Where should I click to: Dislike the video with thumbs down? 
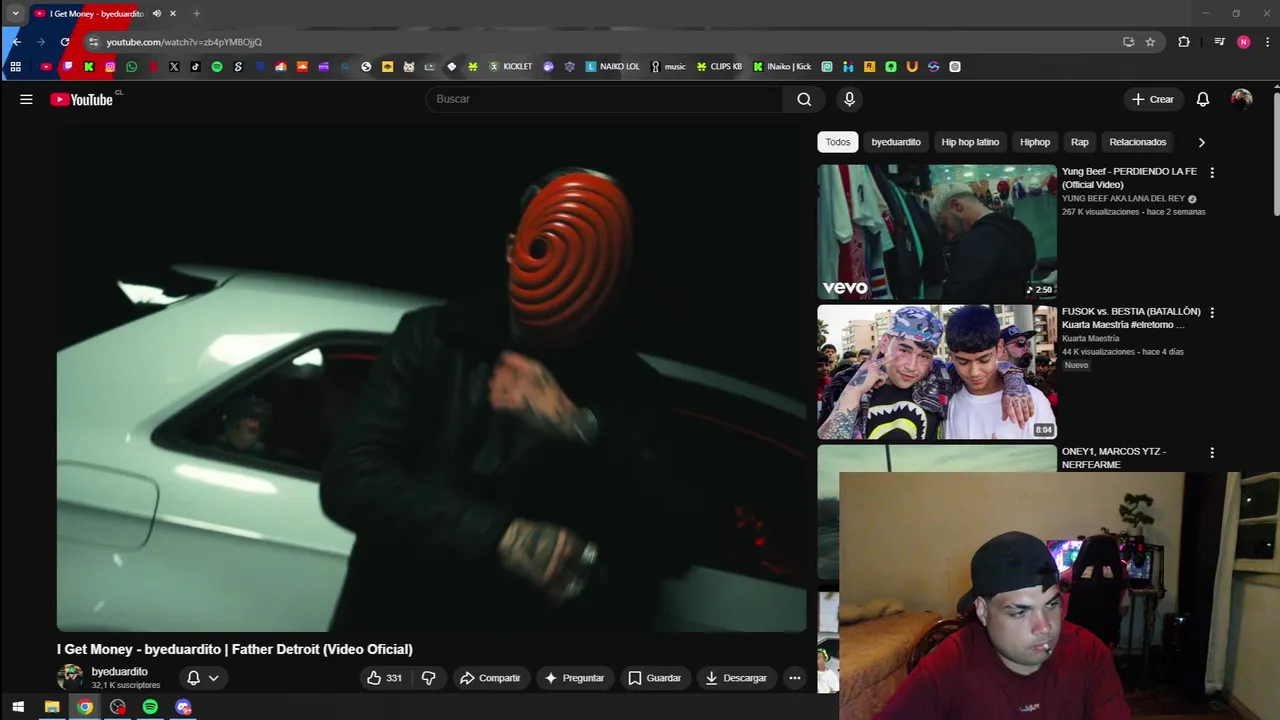click(x=428, y=678)
